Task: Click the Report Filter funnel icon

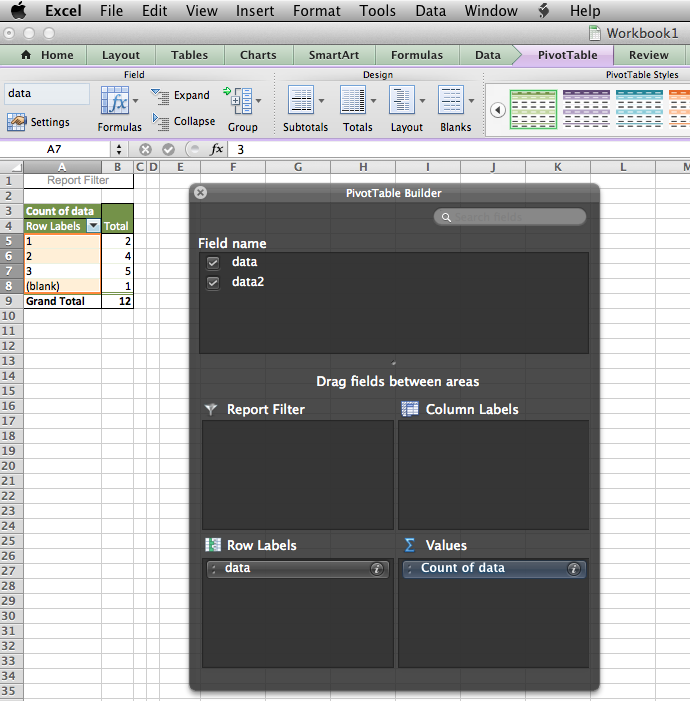Action: [x=211, y=410]
